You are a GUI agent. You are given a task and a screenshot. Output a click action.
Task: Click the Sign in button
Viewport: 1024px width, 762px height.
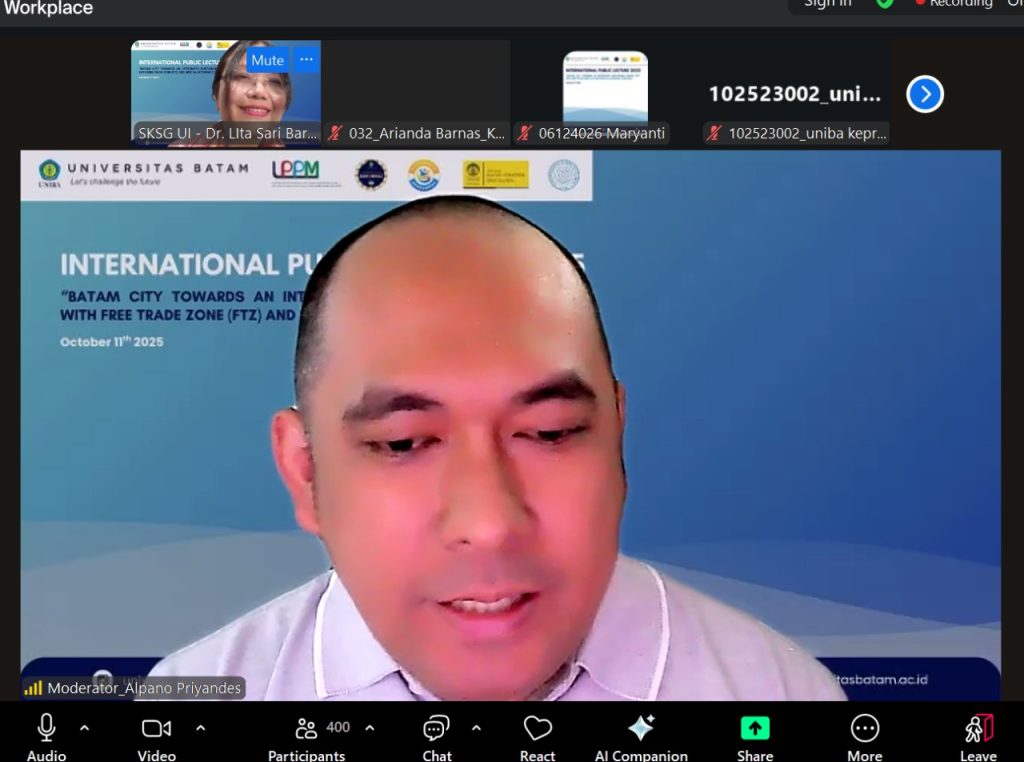pyautogui.click(x=828, y=4)
